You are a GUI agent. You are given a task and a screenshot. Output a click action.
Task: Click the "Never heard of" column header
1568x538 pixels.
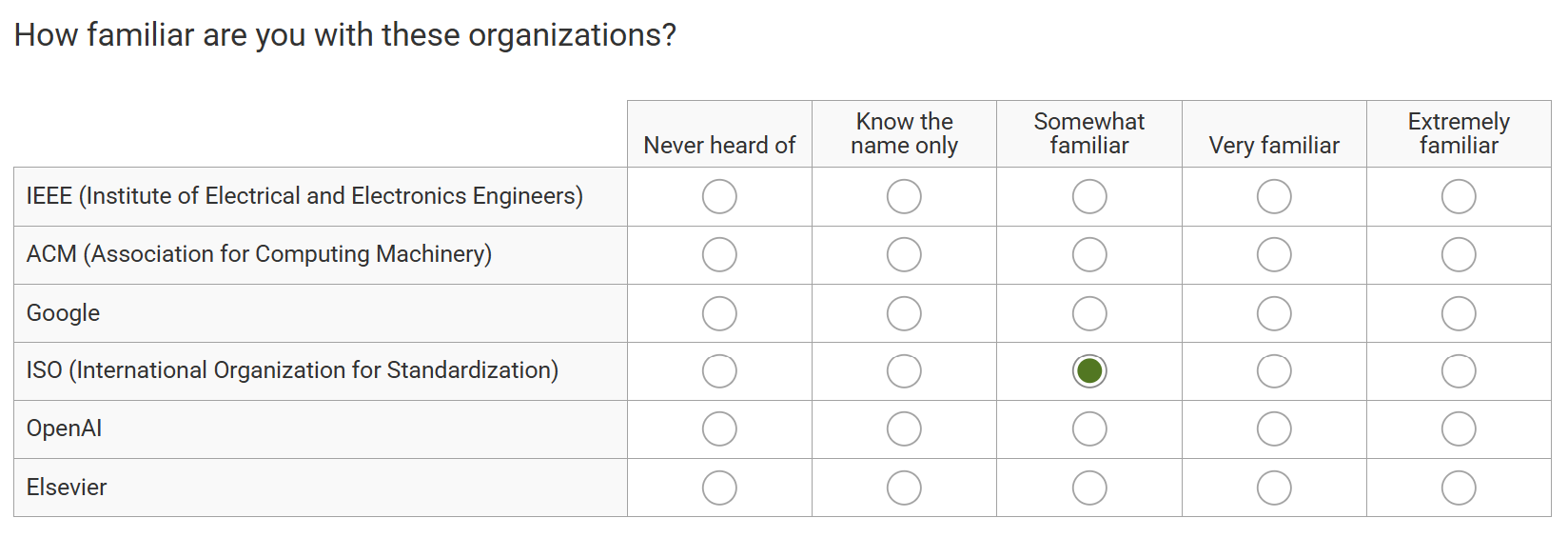[719, 146]
